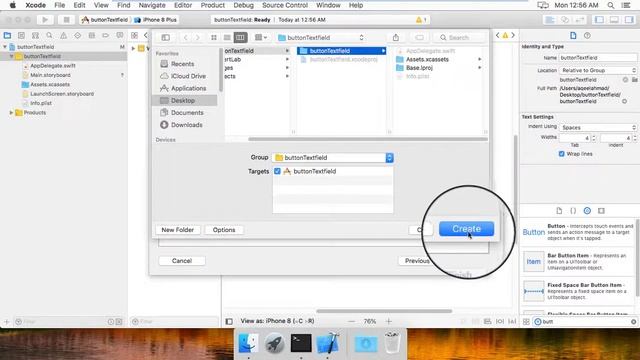Zoom in the storyboard canvas
The image size is (640, 360).
pyautogui.click(x=389, y=322)
